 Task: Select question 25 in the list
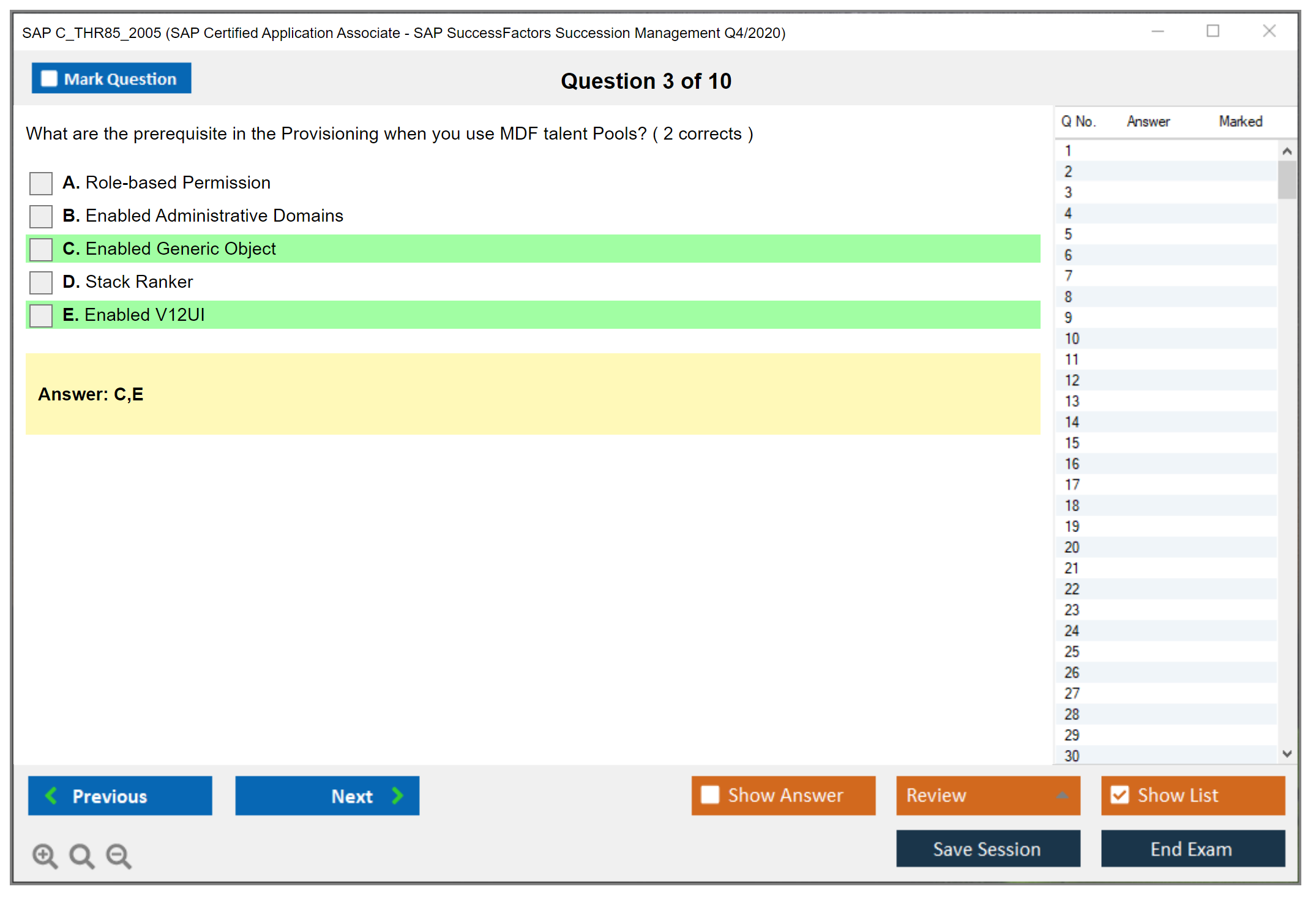[1072, 651]
